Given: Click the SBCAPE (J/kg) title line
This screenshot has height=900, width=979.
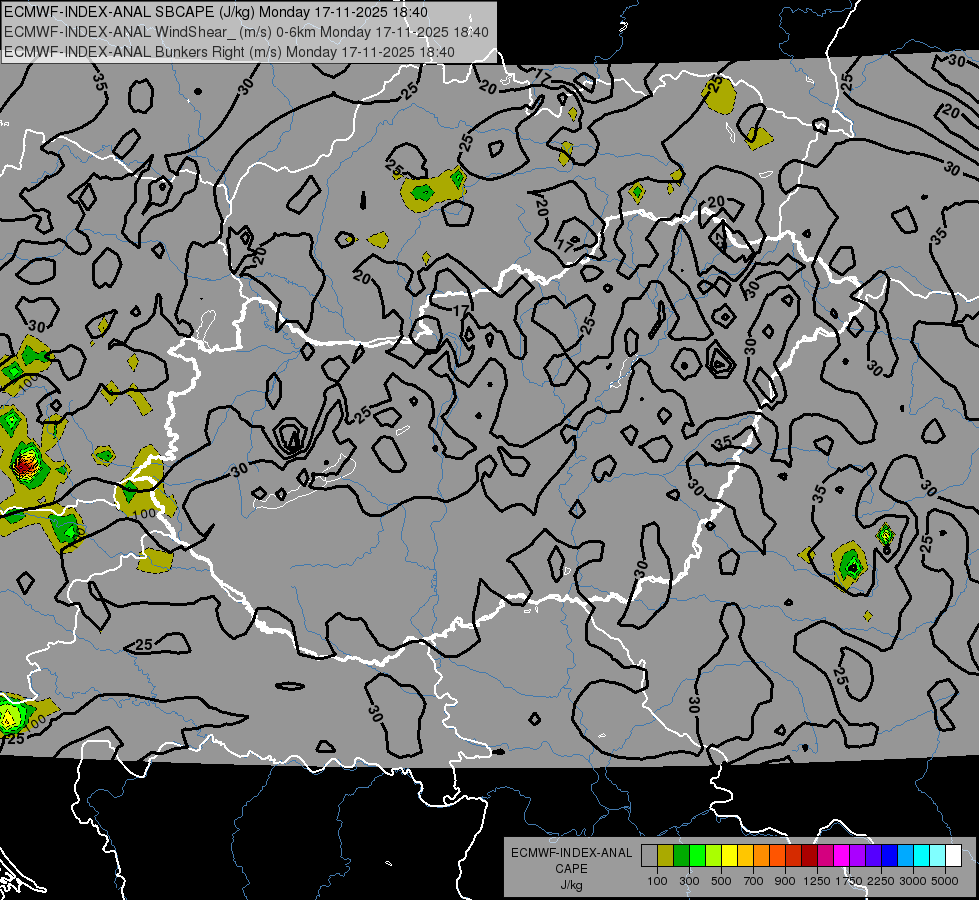Looking at the screenshot, I should click(216, 12).
